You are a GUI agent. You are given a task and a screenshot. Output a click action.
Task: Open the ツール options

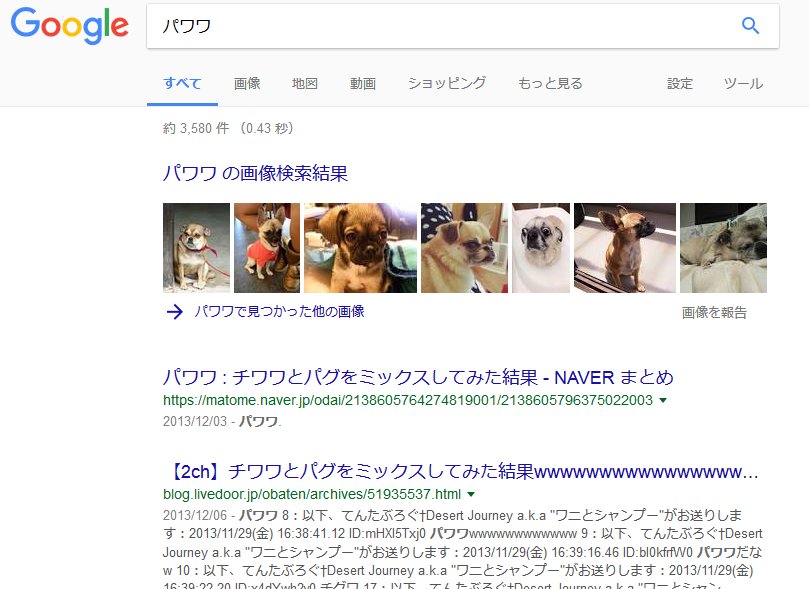(x=743, y=83)
